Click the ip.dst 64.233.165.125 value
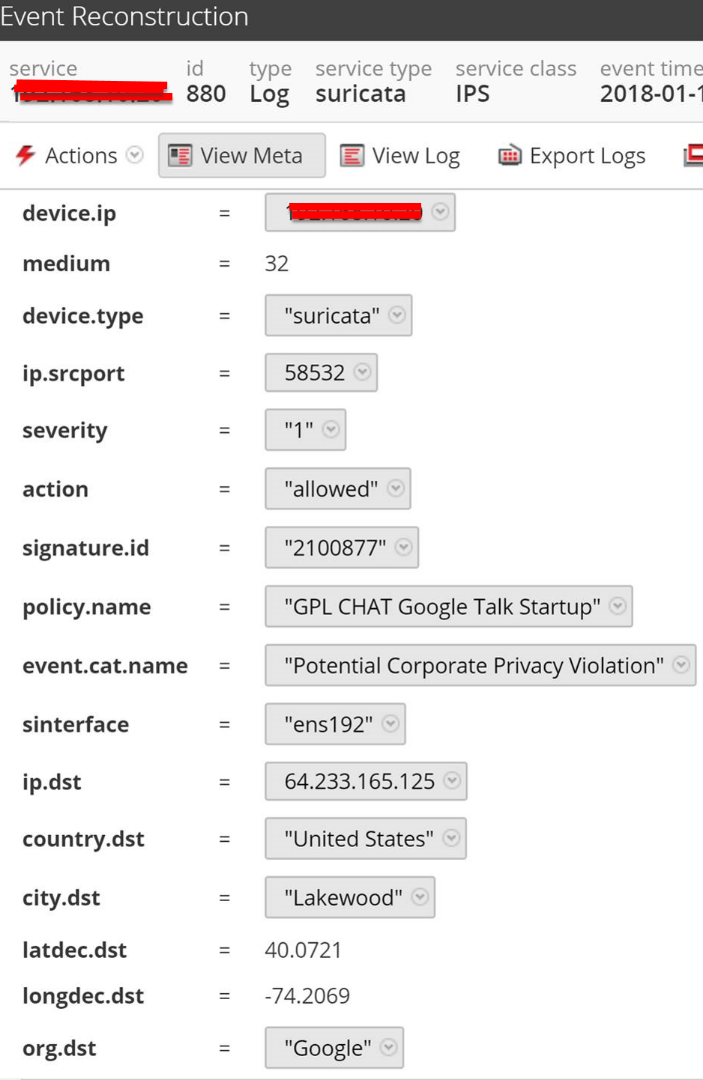The height and width of the screenshot is (1080, 703). click(x=359, y=782)
